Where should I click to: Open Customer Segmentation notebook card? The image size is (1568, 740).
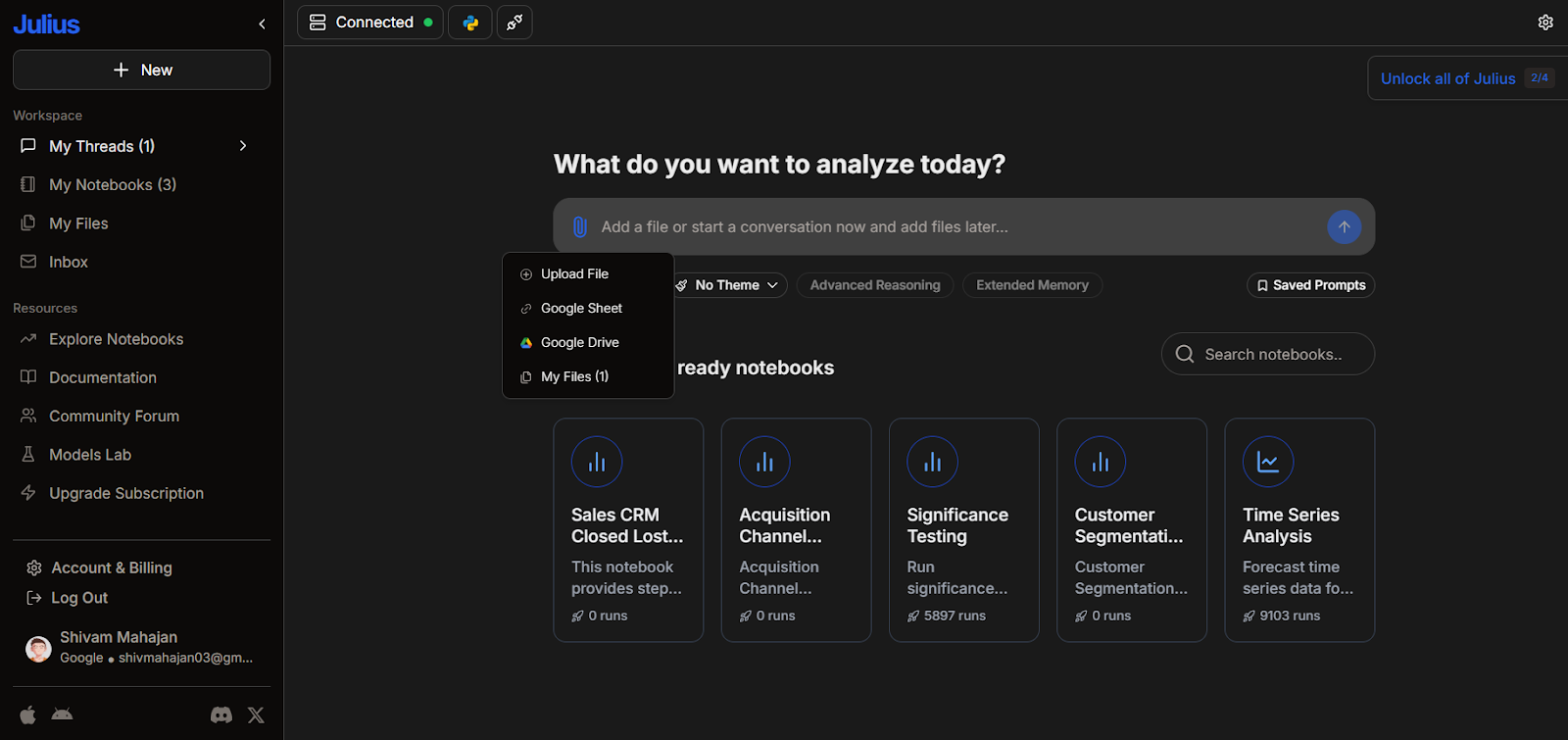click(x=1132, y=530)
